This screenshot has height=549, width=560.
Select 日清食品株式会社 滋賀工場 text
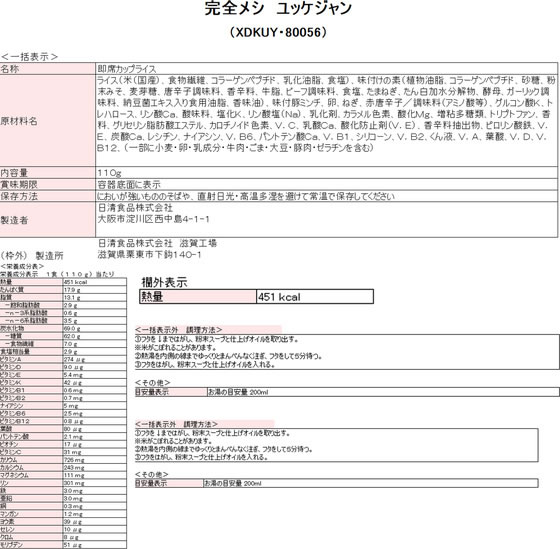coord(157,243)
